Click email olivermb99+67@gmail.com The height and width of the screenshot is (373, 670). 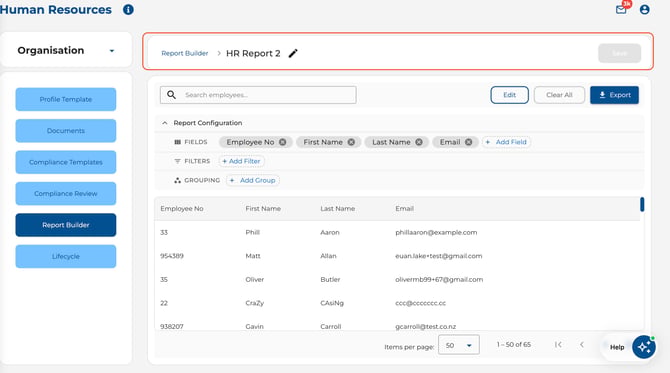click(x=439, y=279)
